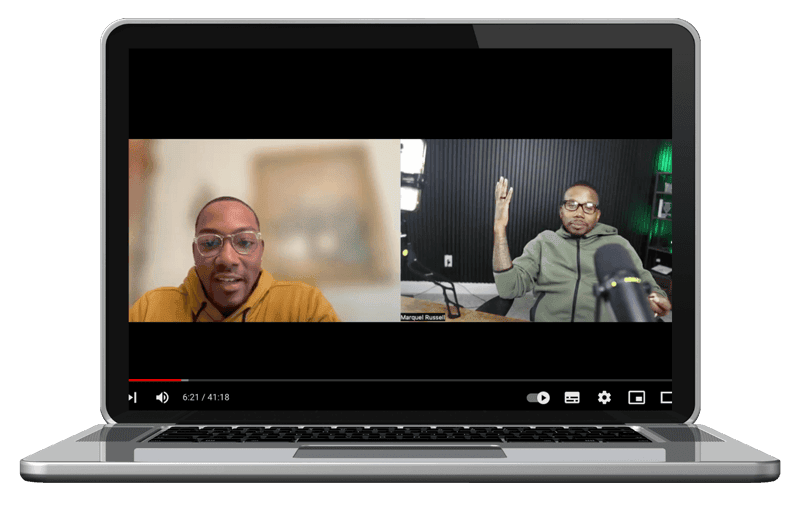Open the player Settings gear

[604, 397]
